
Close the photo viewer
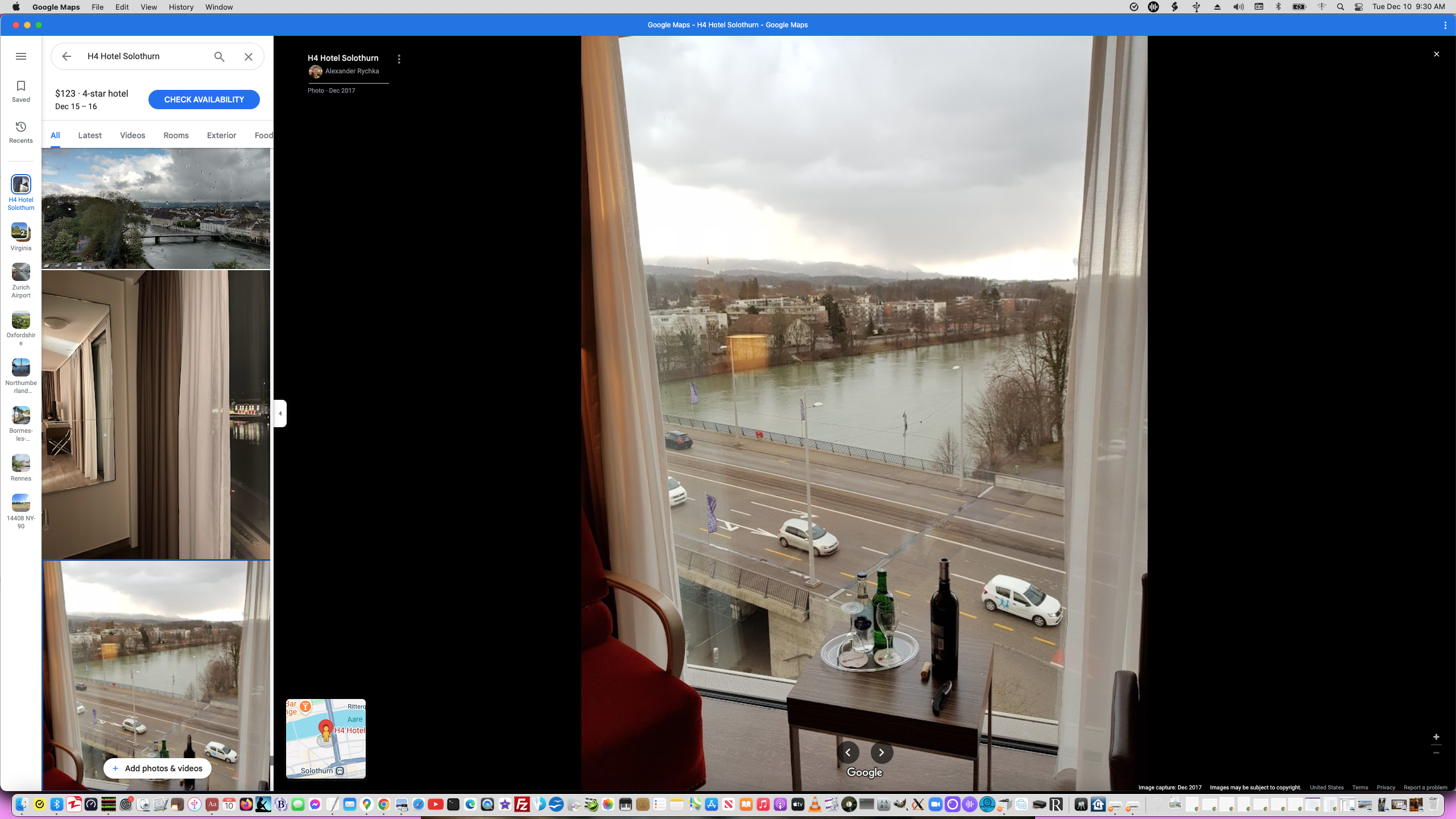pos(1436,54)
